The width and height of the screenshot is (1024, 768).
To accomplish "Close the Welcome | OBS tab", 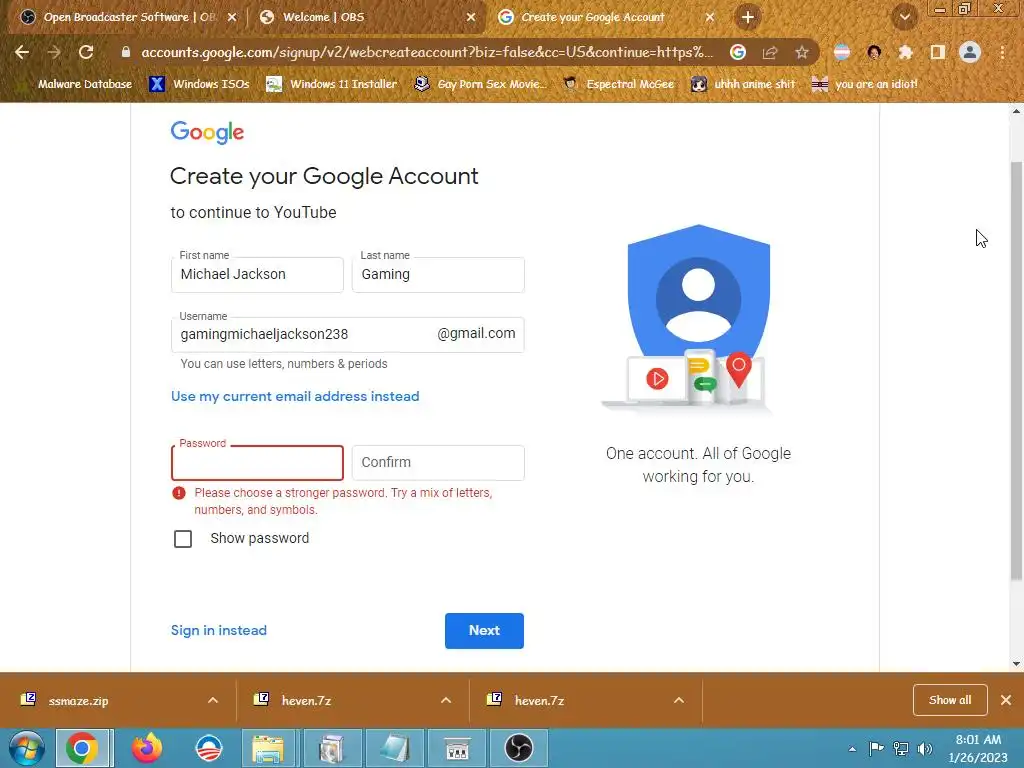I will [471, 18].
